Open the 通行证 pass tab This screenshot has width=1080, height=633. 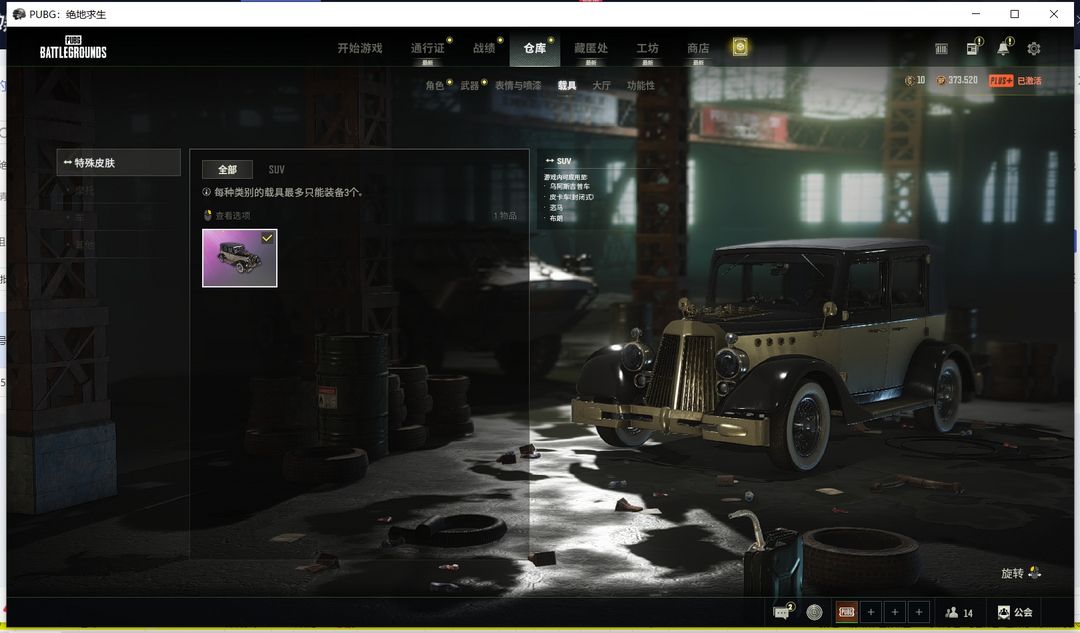point(427,48)
